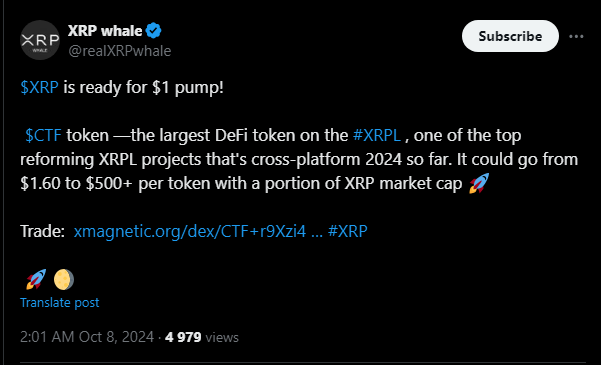
Task: Open the @realXRPwhale handle link
Action: click(120, 51)
